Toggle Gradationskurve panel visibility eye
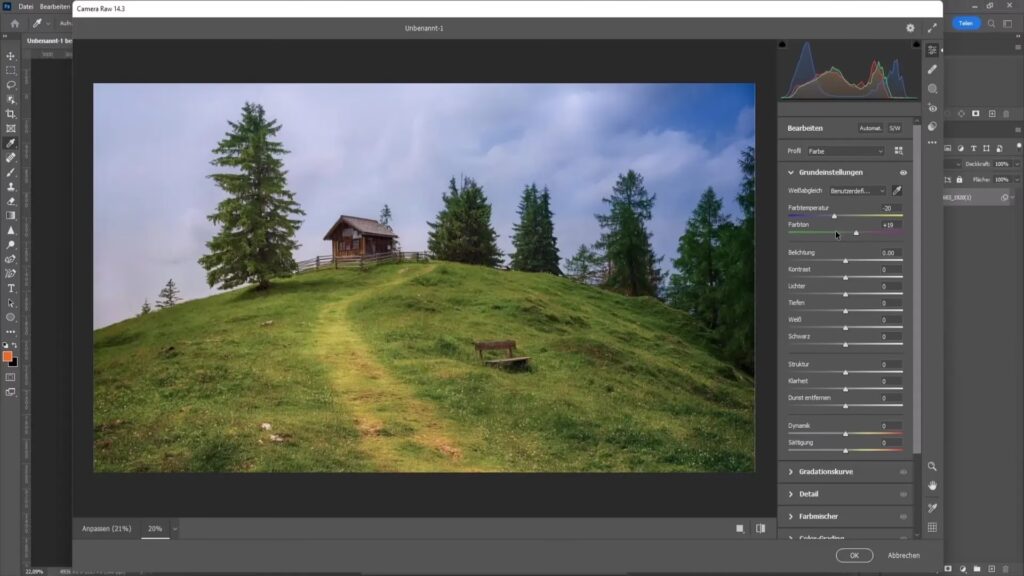1024x576 pixels. point(903,472)
